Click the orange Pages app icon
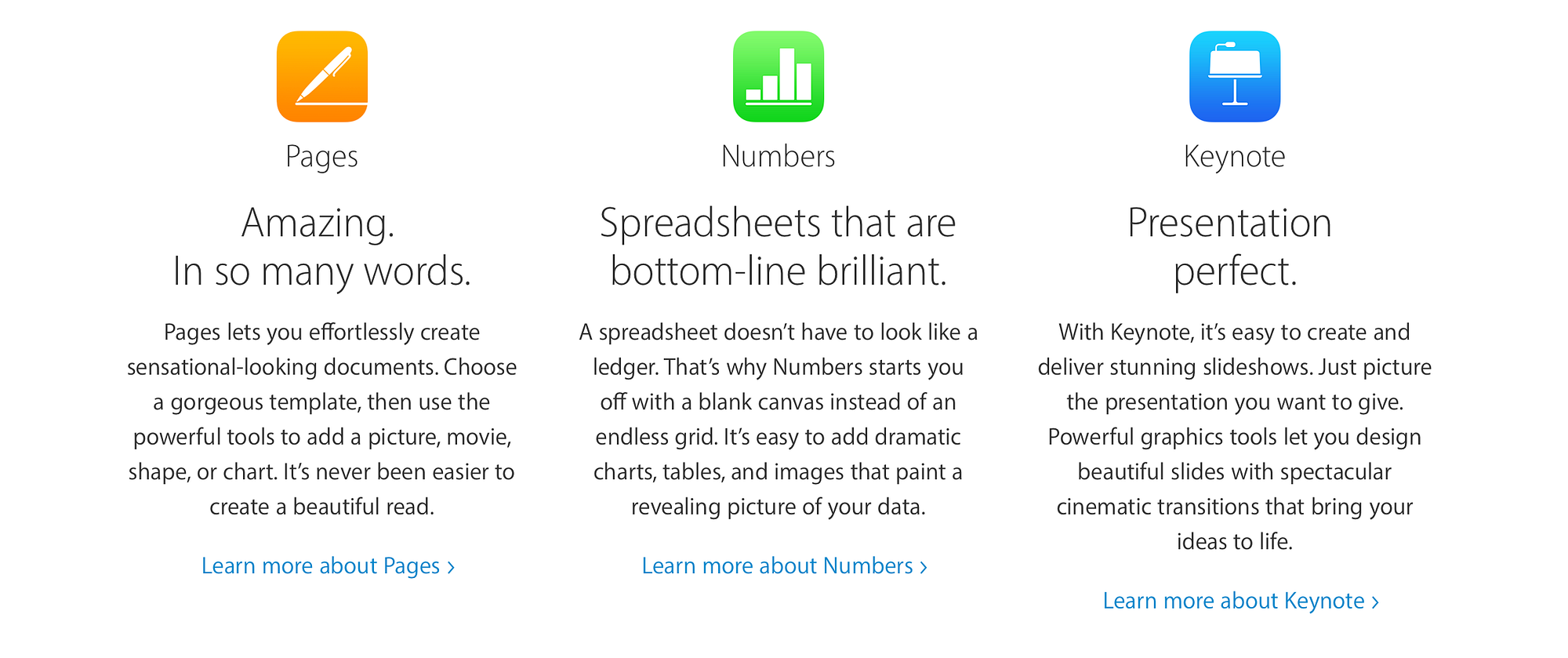 click(x=322, y=77)
